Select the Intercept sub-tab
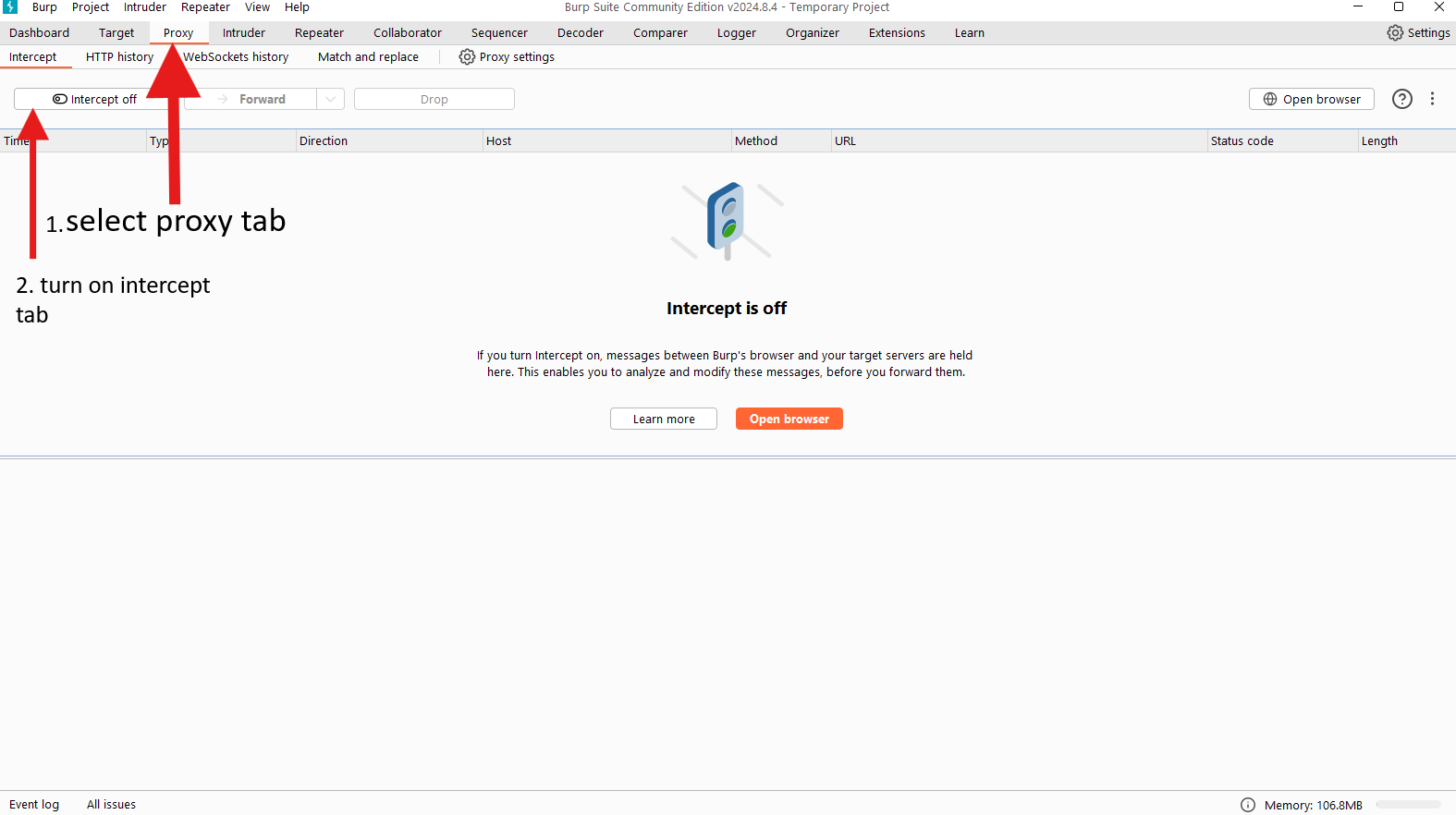 [33, 56]
